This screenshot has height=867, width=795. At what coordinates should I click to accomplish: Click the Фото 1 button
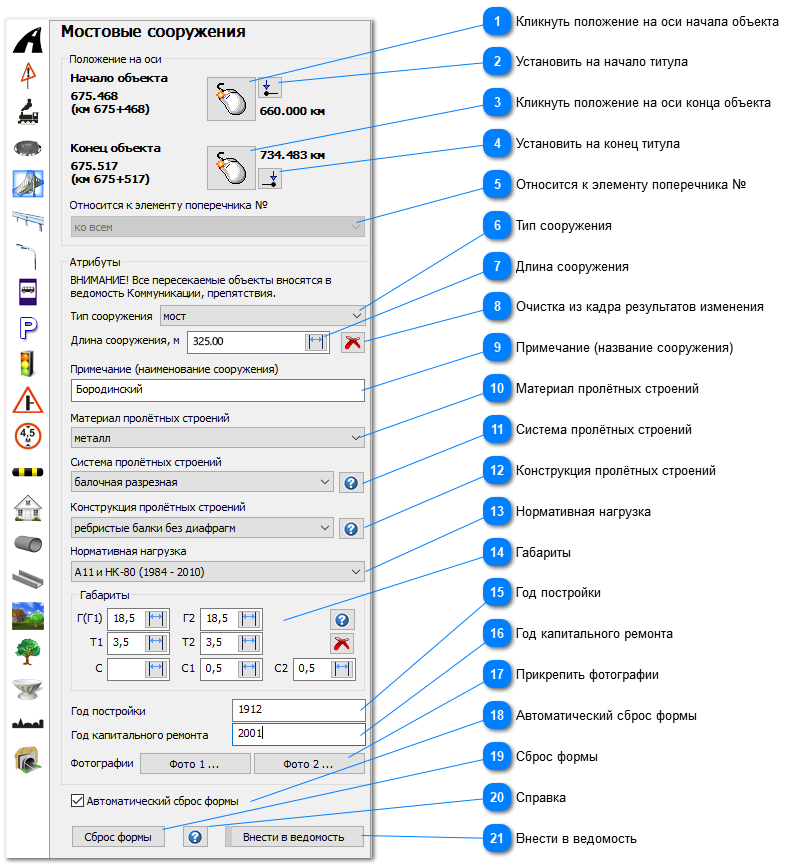tap(195, 764)
